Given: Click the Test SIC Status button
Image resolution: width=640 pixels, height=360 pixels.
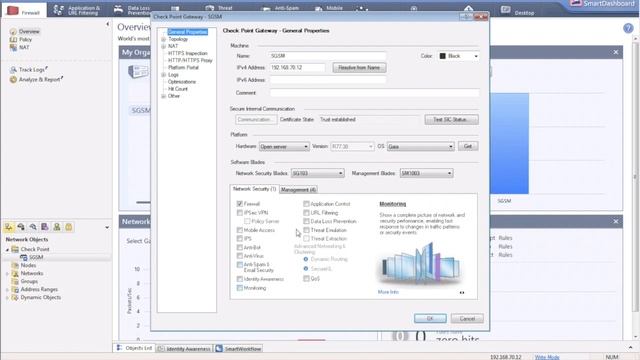Looking at the screenshot, I should (451, 120).
